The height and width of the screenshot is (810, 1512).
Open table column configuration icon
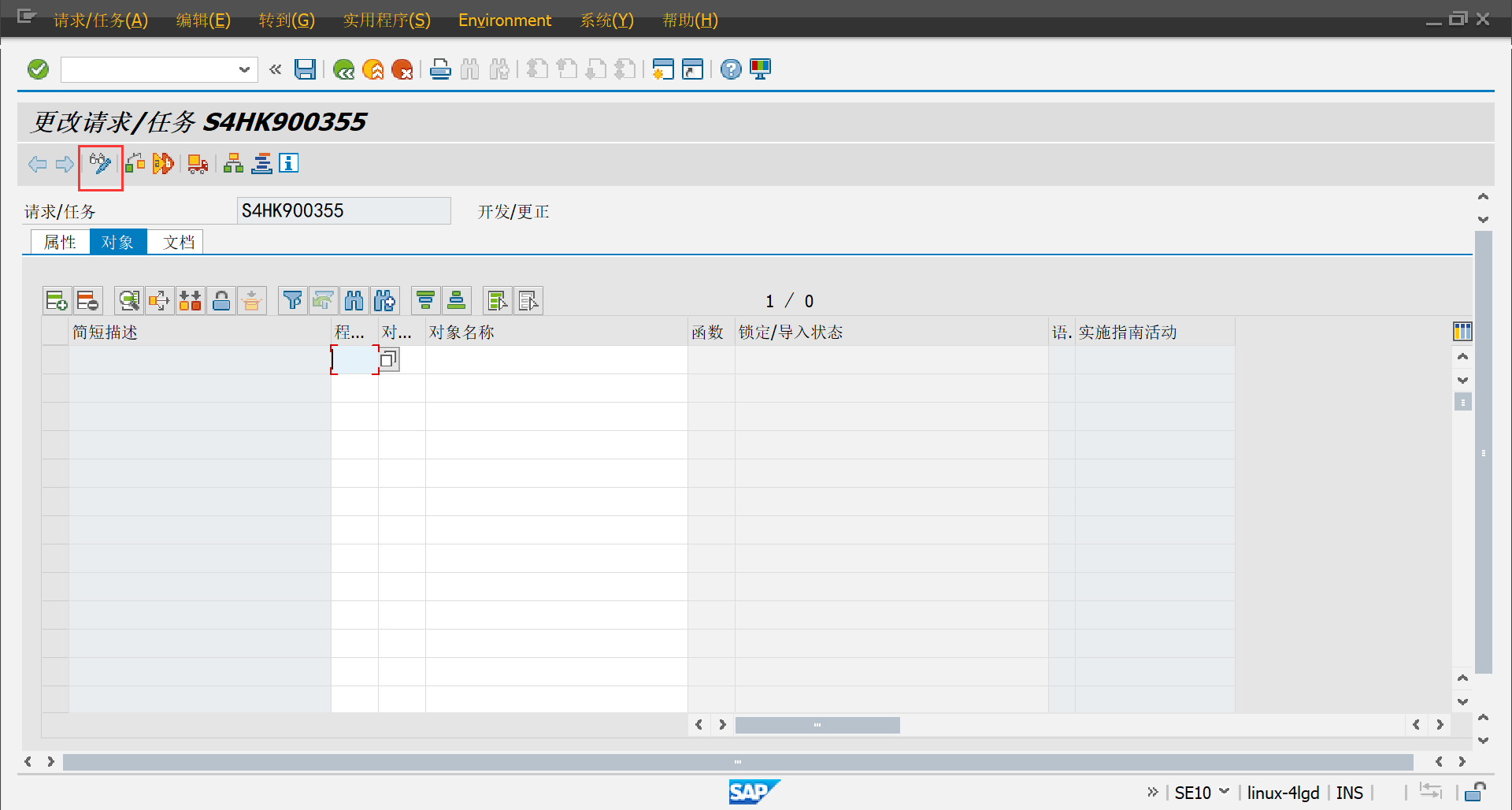click(x=1462, y=332)
